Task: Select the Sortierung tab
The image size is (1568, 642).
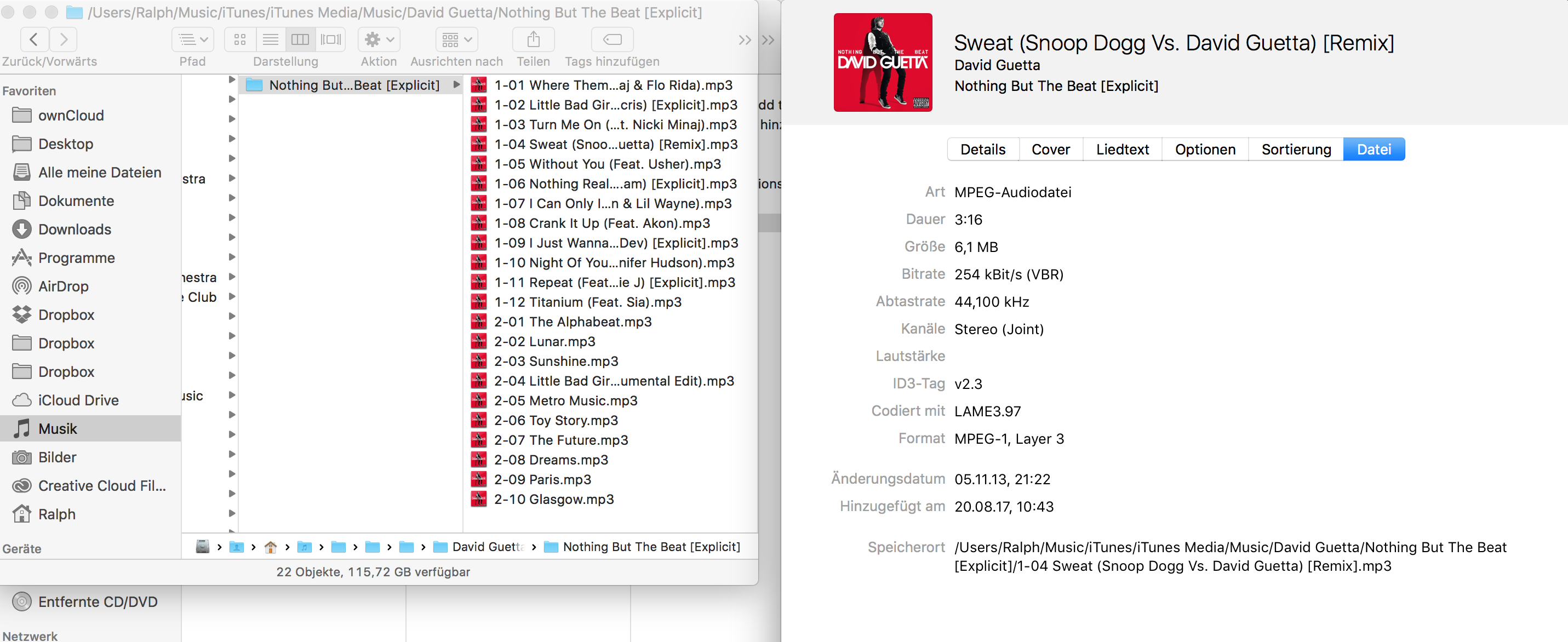Action: 1295,150
